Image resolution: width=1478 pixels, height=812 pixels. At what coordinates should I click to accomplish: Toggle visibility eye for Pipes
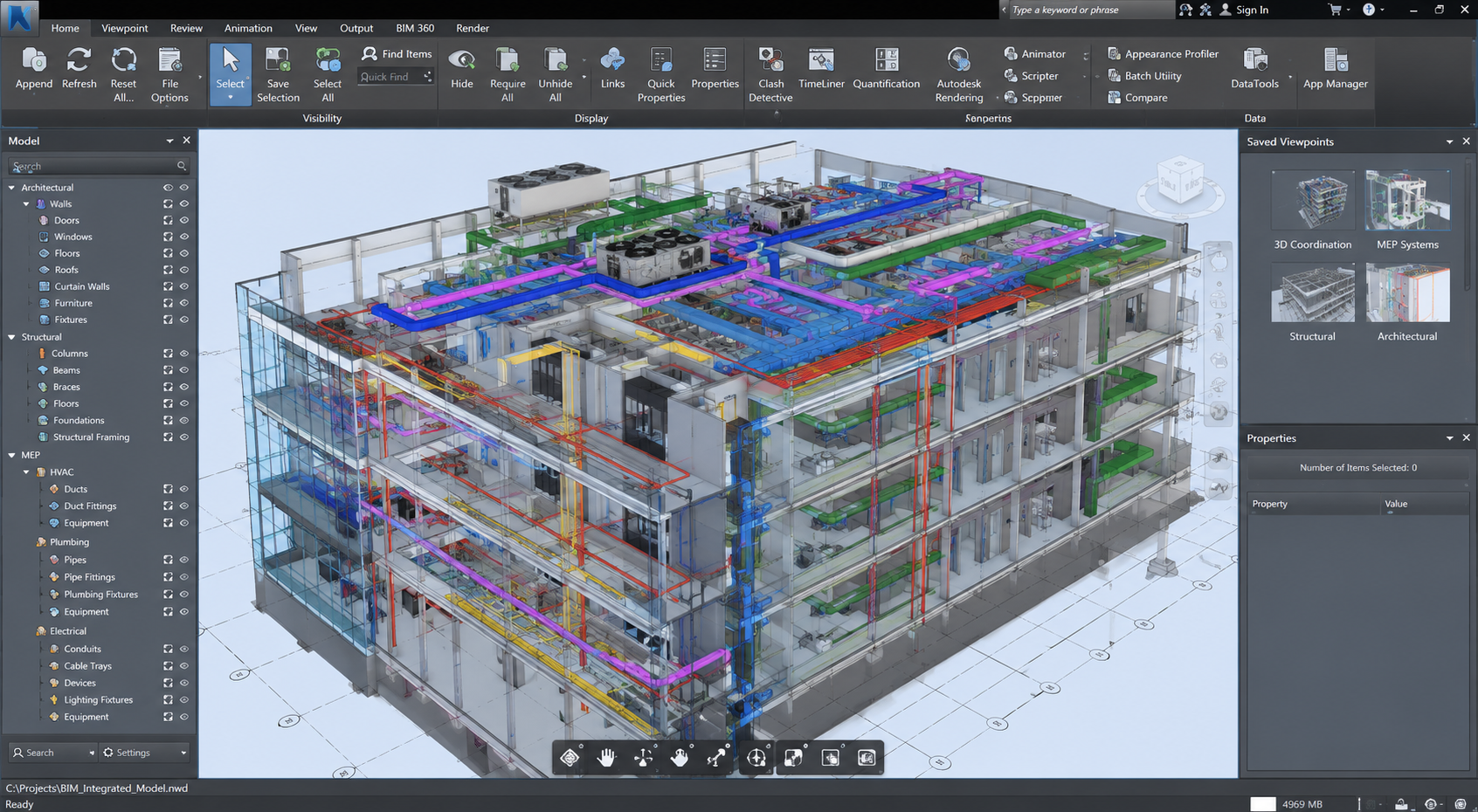pyautogui.click(x=184, y=560)
